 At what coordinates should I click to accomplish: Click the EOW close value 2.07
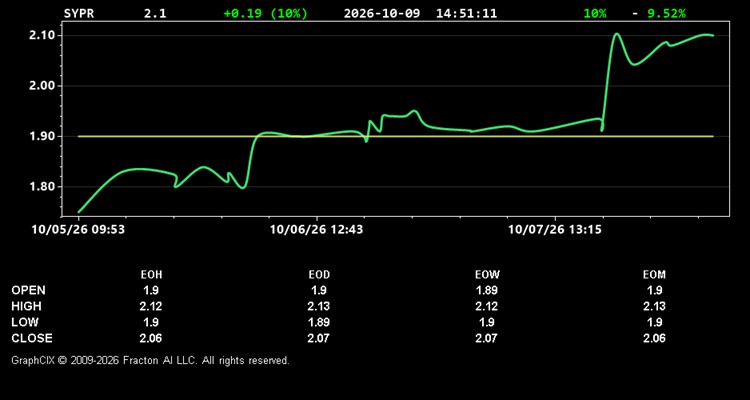point(487,338)
